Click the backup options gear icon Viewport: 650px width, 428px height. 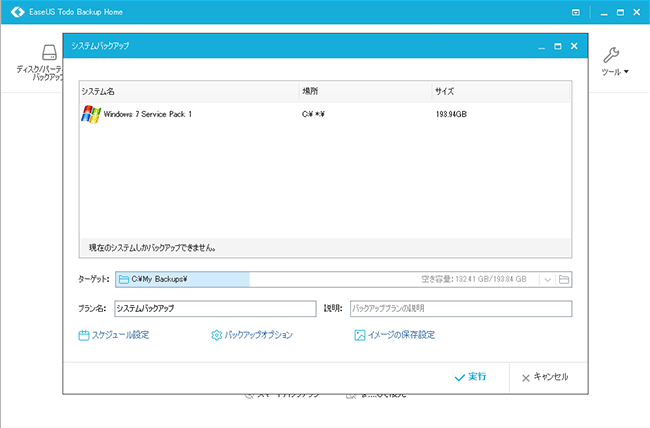[x=216, y=335]
